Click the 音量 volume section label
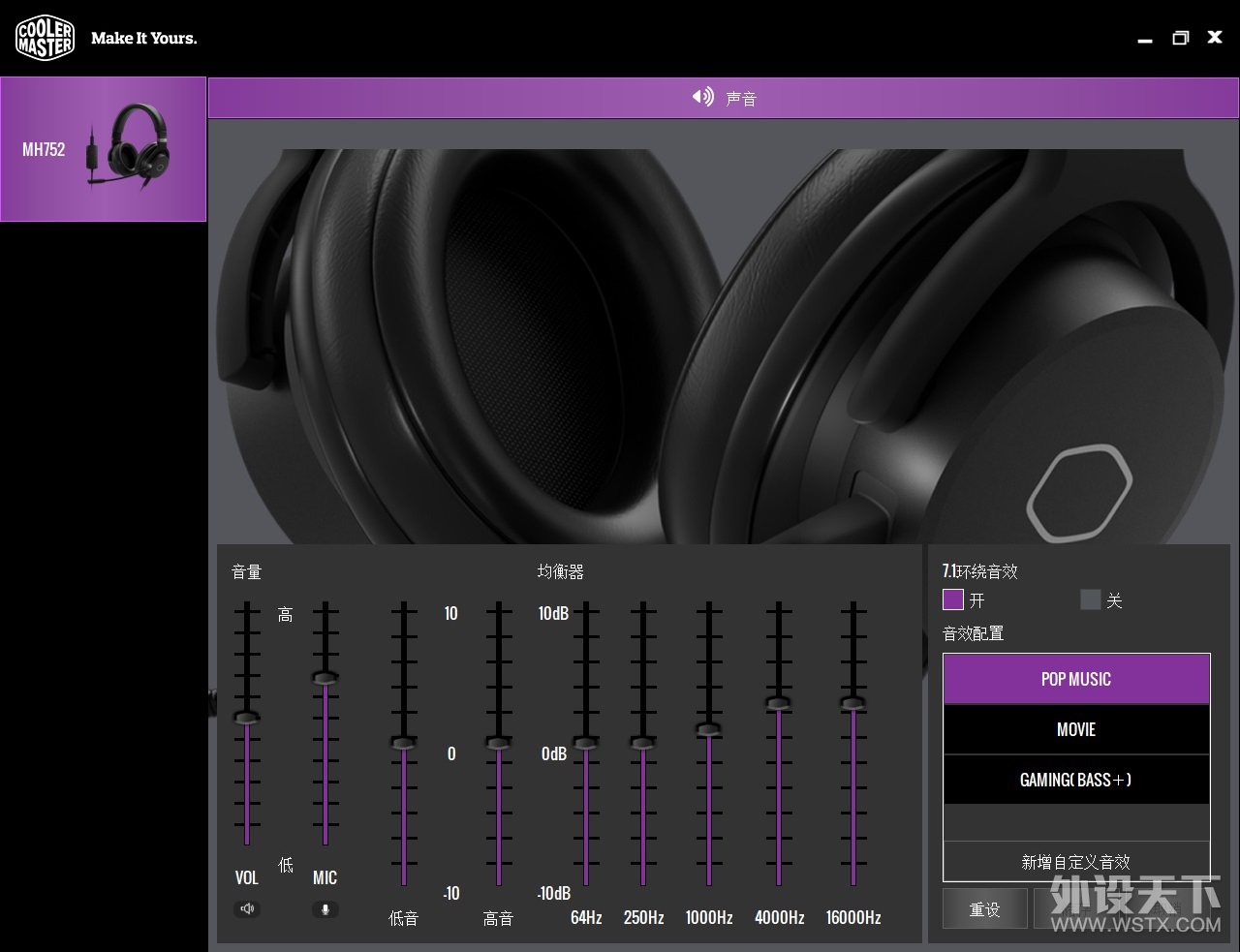The height and width of the screenshot is (952, 1240). pos(247,571)
